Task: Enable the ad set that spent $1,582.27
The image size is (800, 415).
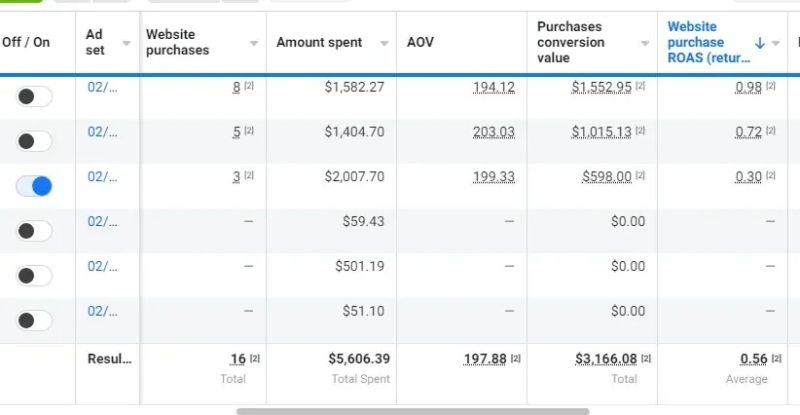Action: point(35,96)
